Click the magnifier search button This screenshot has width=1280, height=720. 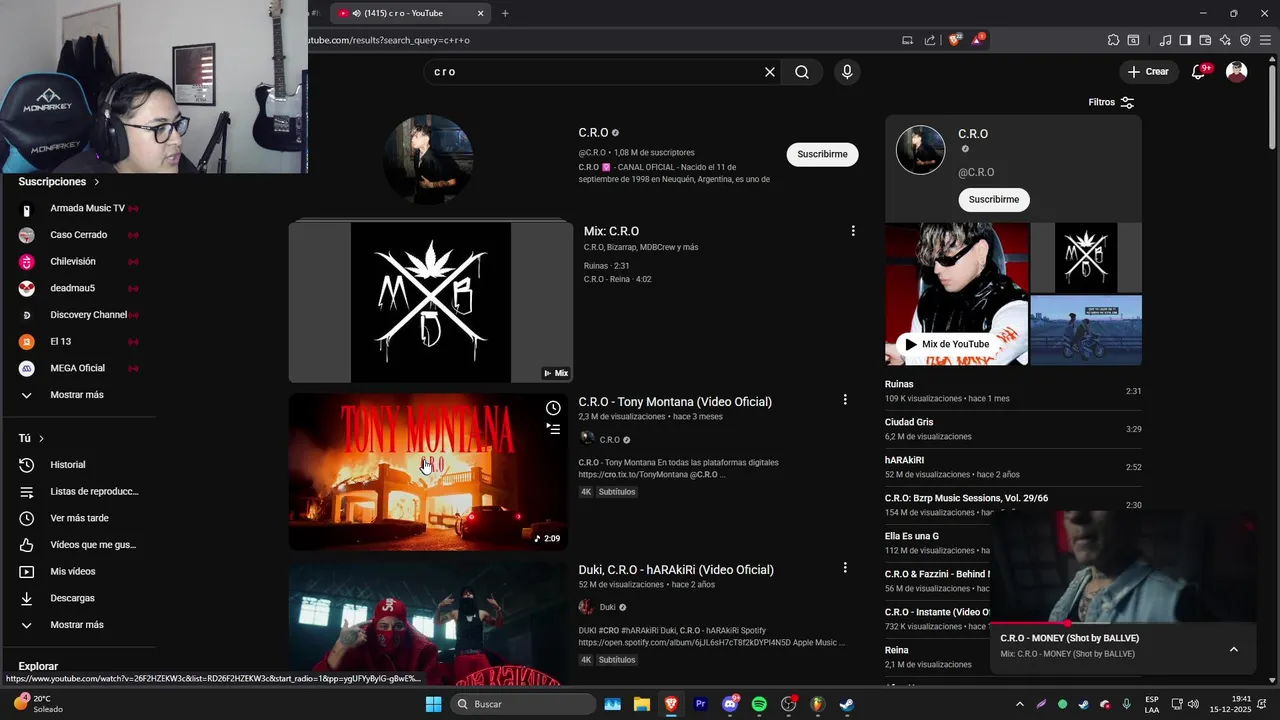pyautogui.click(x=802, y=72)
